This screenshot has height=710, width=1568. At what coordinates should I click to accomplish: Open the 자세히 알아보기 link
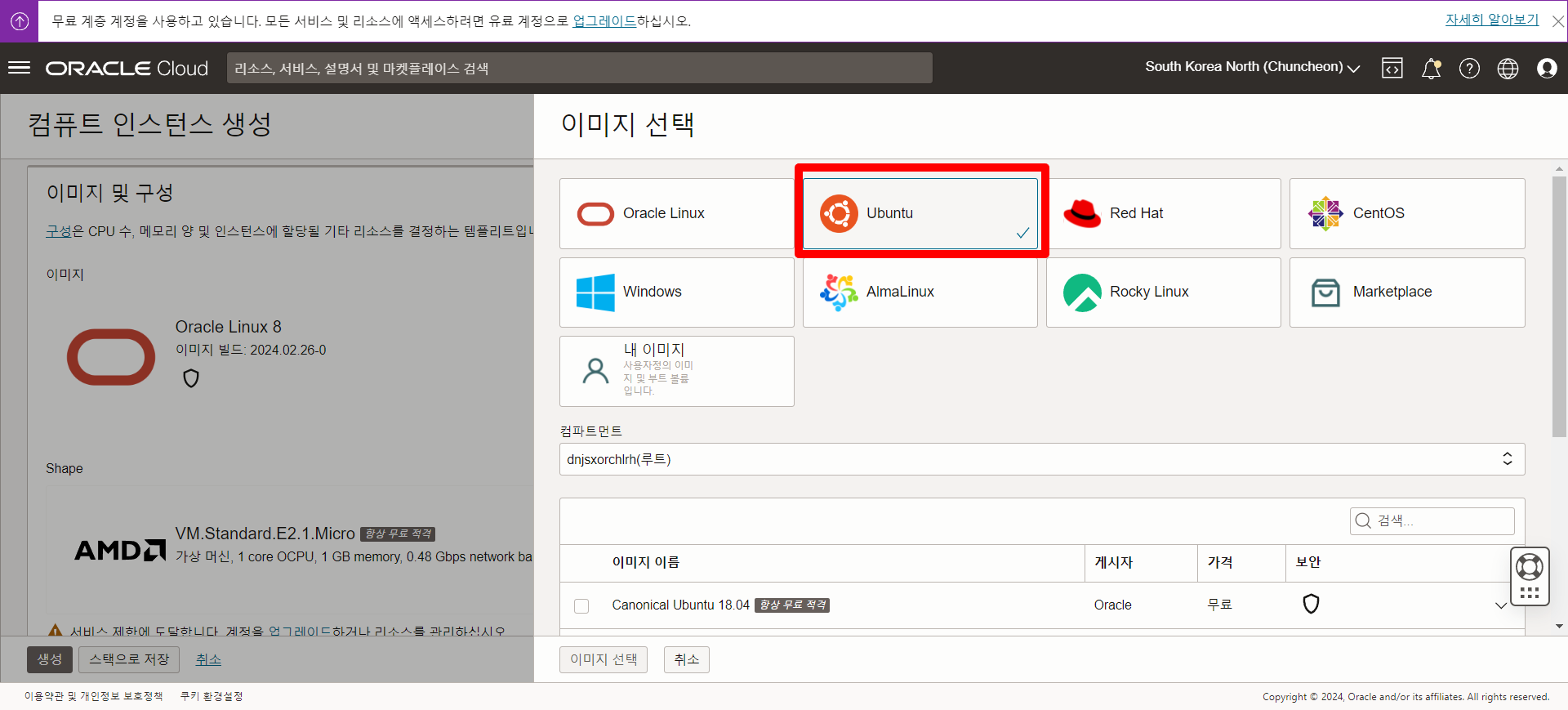tap(1492, 20)
